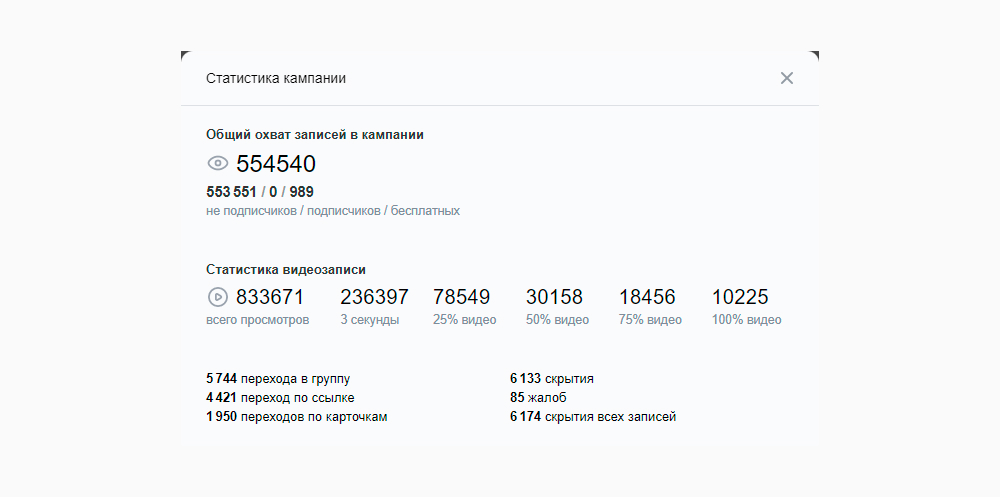
Task: Click the '85 жалоб' complaints line
Action: tap(531, 398)
